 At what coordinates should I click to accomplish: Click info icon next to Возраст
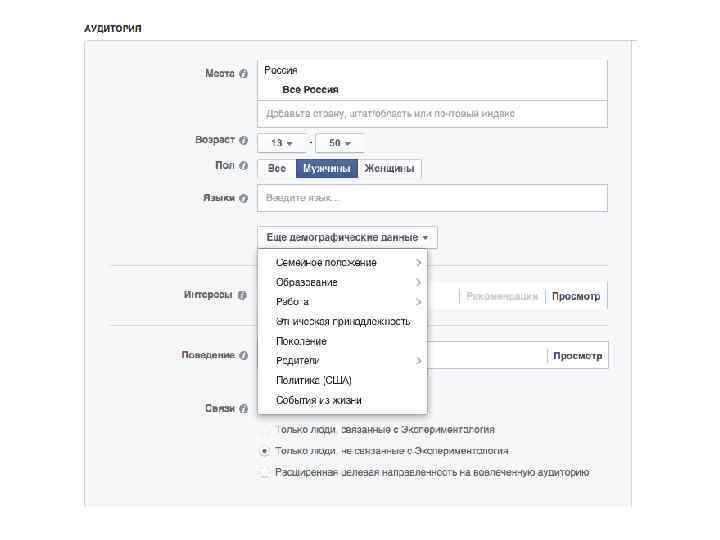pyautogui.click(x=244, y=141)
